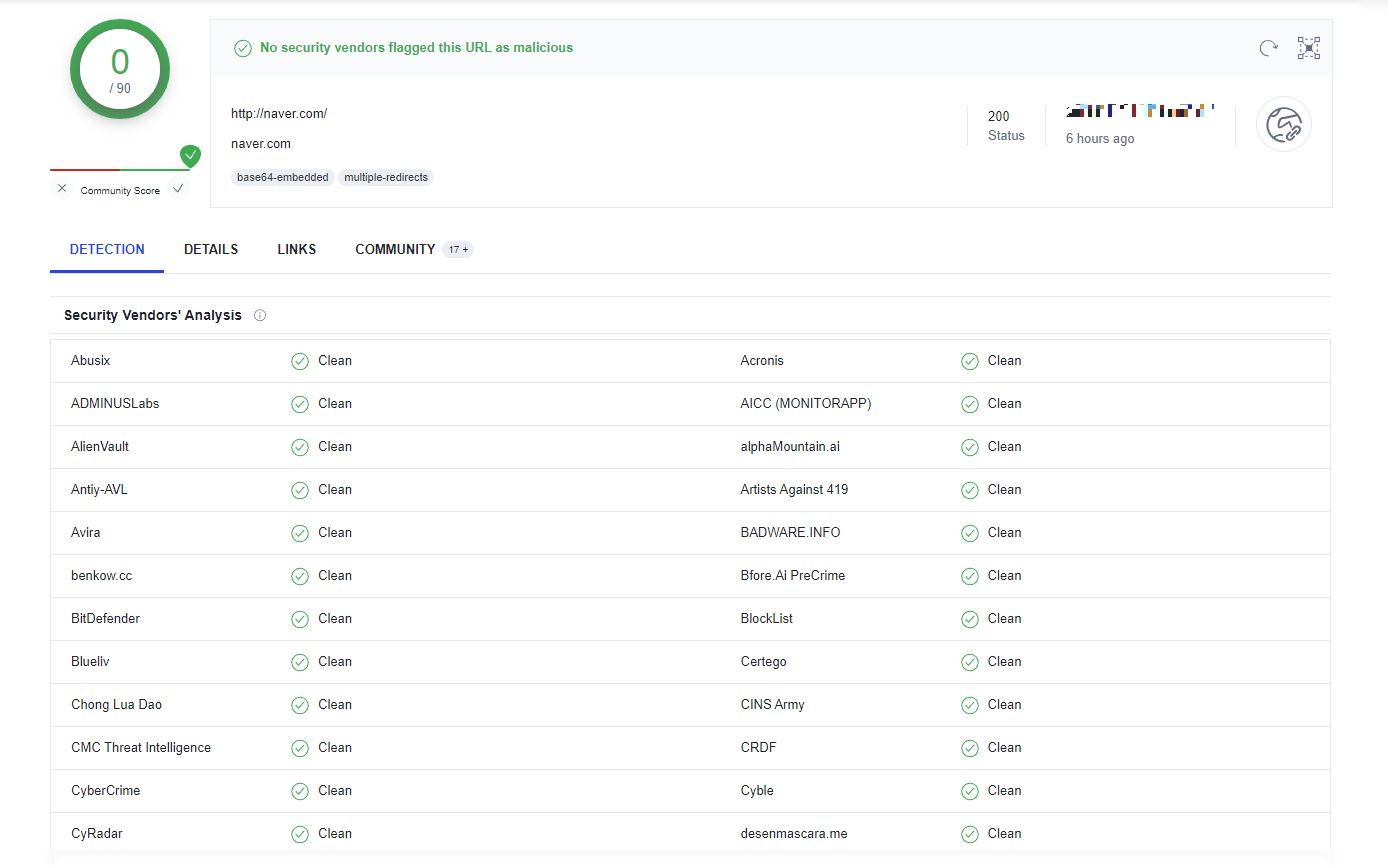
Task: Click the Clean check icon for CyRadar
Action: pyautogui.click(x=300, y=834)
